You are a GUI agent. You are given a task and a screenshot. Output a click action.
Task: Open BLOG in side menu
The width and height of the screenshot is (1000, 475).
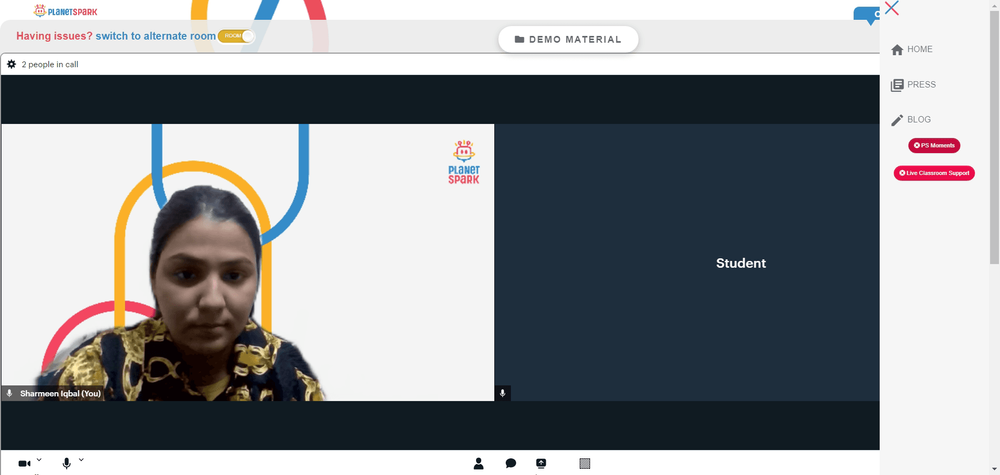coord(911,120)
